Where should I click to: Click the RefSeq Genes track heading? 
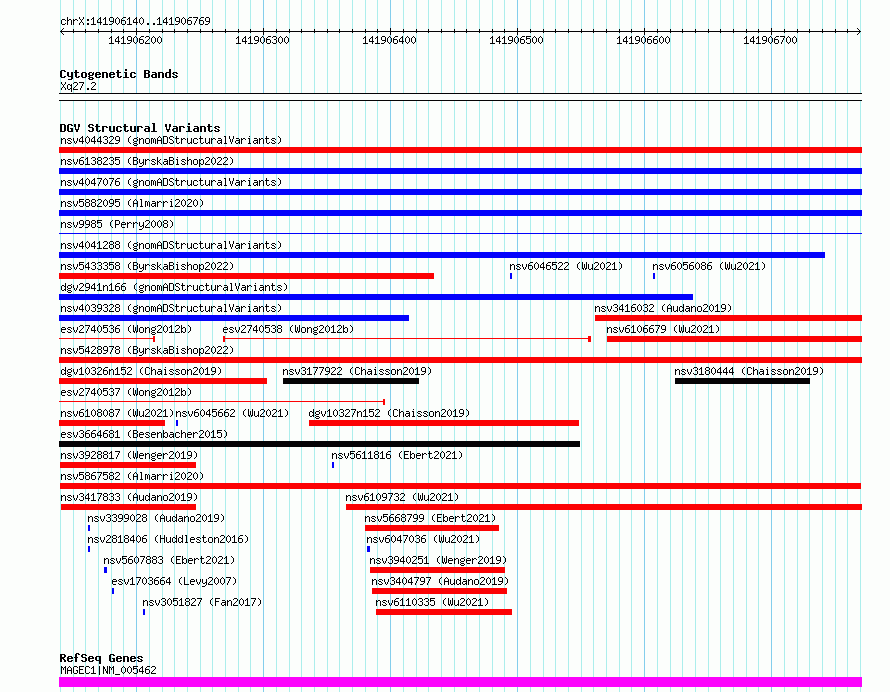pyautogui.click(x=101, y=658)
